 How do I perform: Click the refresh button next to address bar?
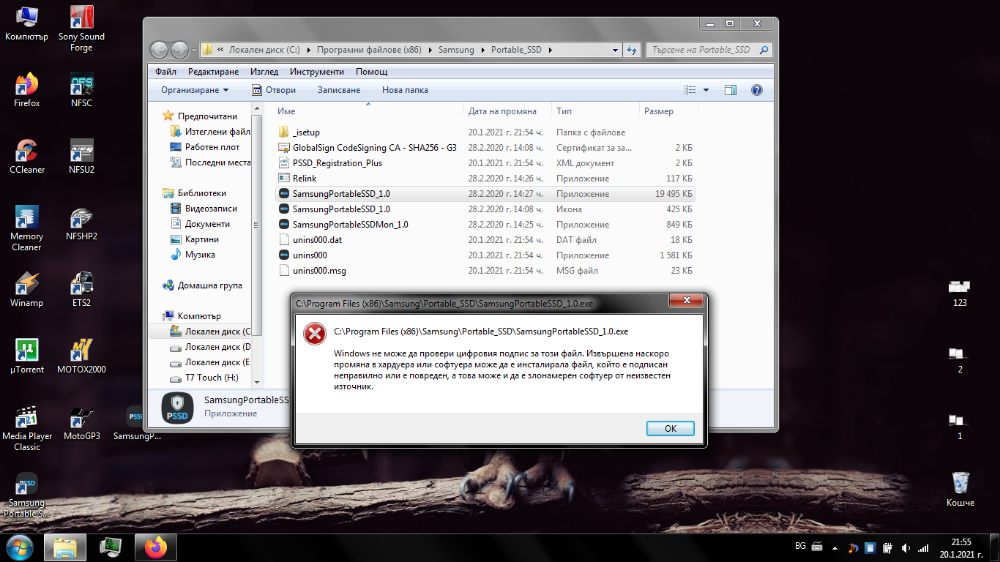point(631,50)
